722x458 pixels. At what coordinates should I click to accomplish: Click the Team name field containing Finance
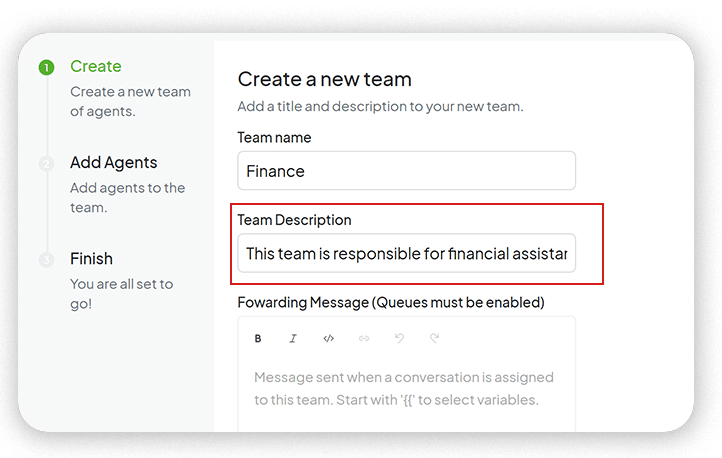pyautogui.click(x=406, y=171)
